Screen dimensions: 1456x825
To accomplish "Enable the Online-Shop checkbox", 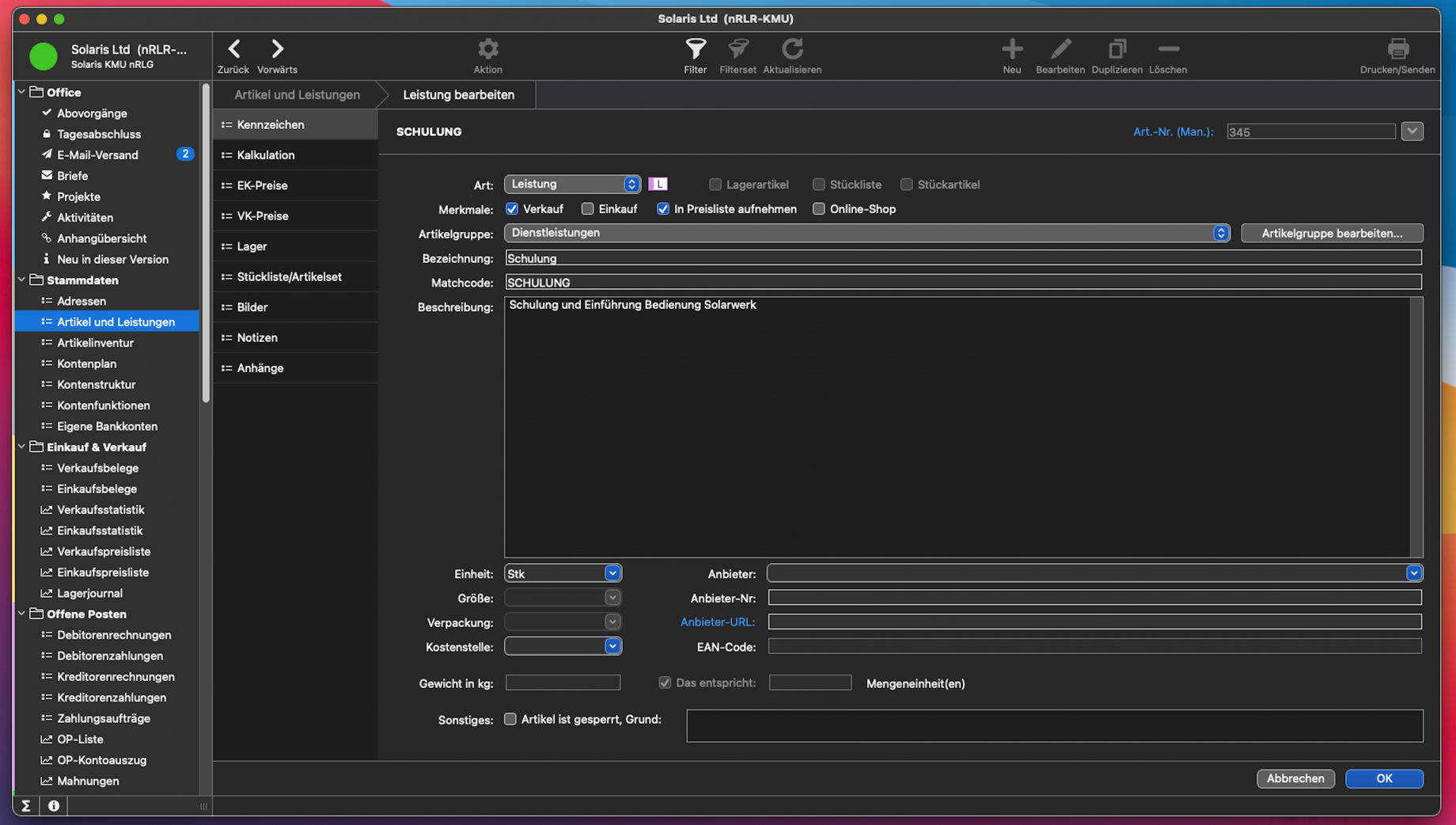I will click(818, 209).
